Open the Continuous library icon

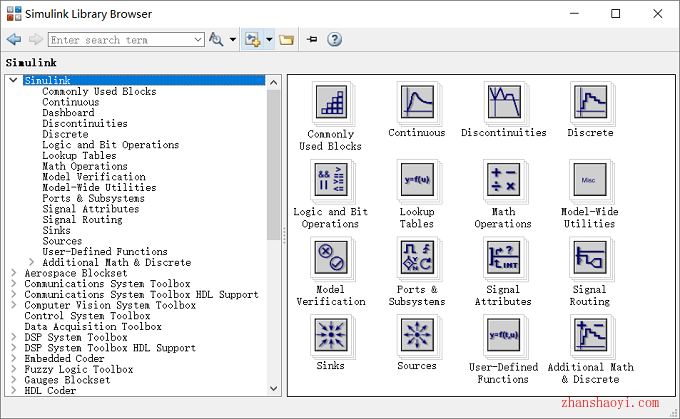tap(418, 102)
